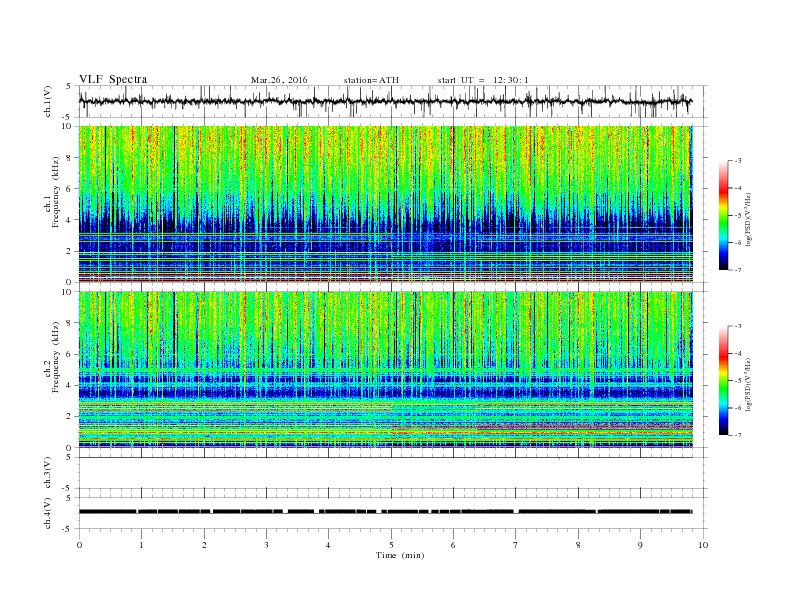This screenshot has height=612, width=792.
Task: Click the 'station=ATH' label
Action: pos(371,80)
